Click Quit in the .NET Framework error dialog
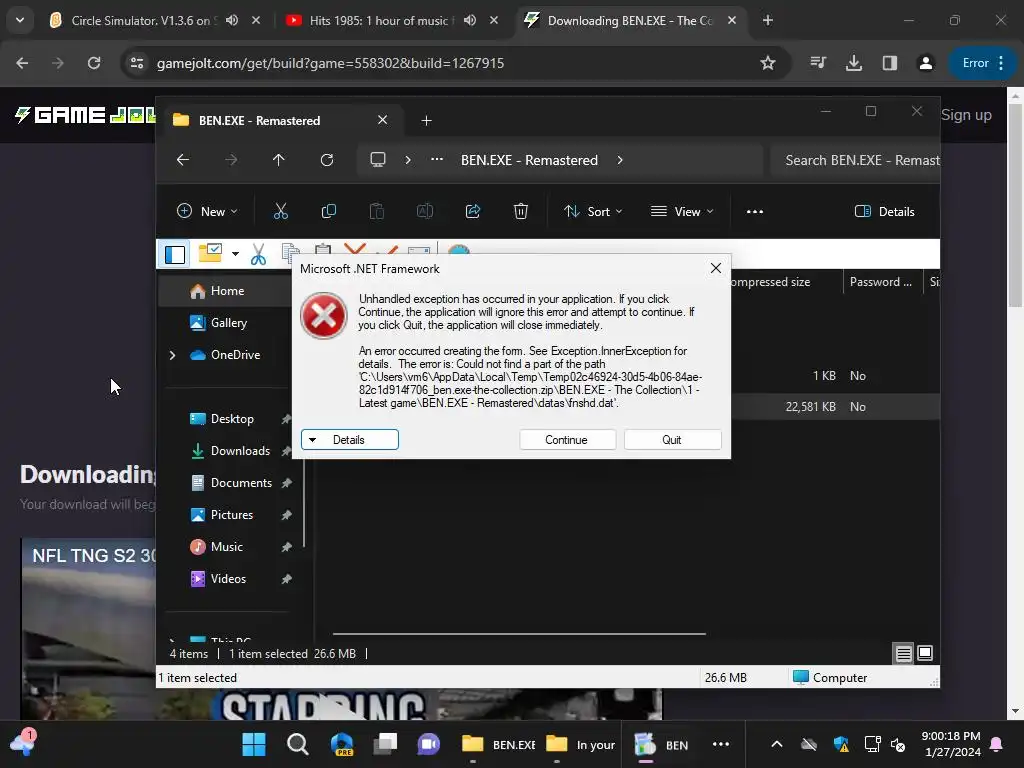The height and width of the screenshot is (768, 1024). [672, 440]
